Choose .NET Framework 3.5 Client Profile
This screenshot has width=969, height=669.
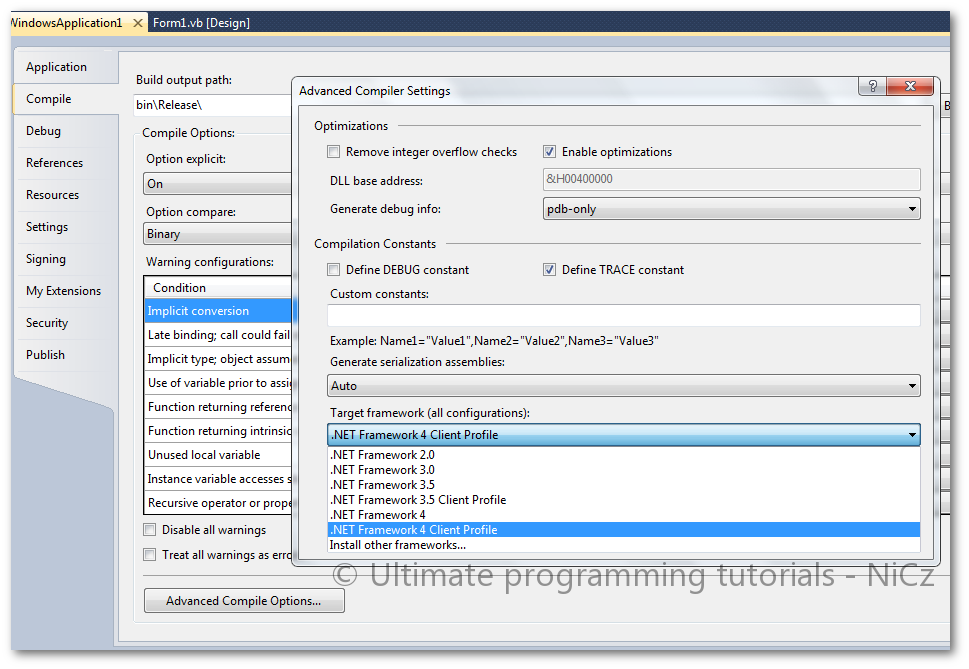coord(624,500)
